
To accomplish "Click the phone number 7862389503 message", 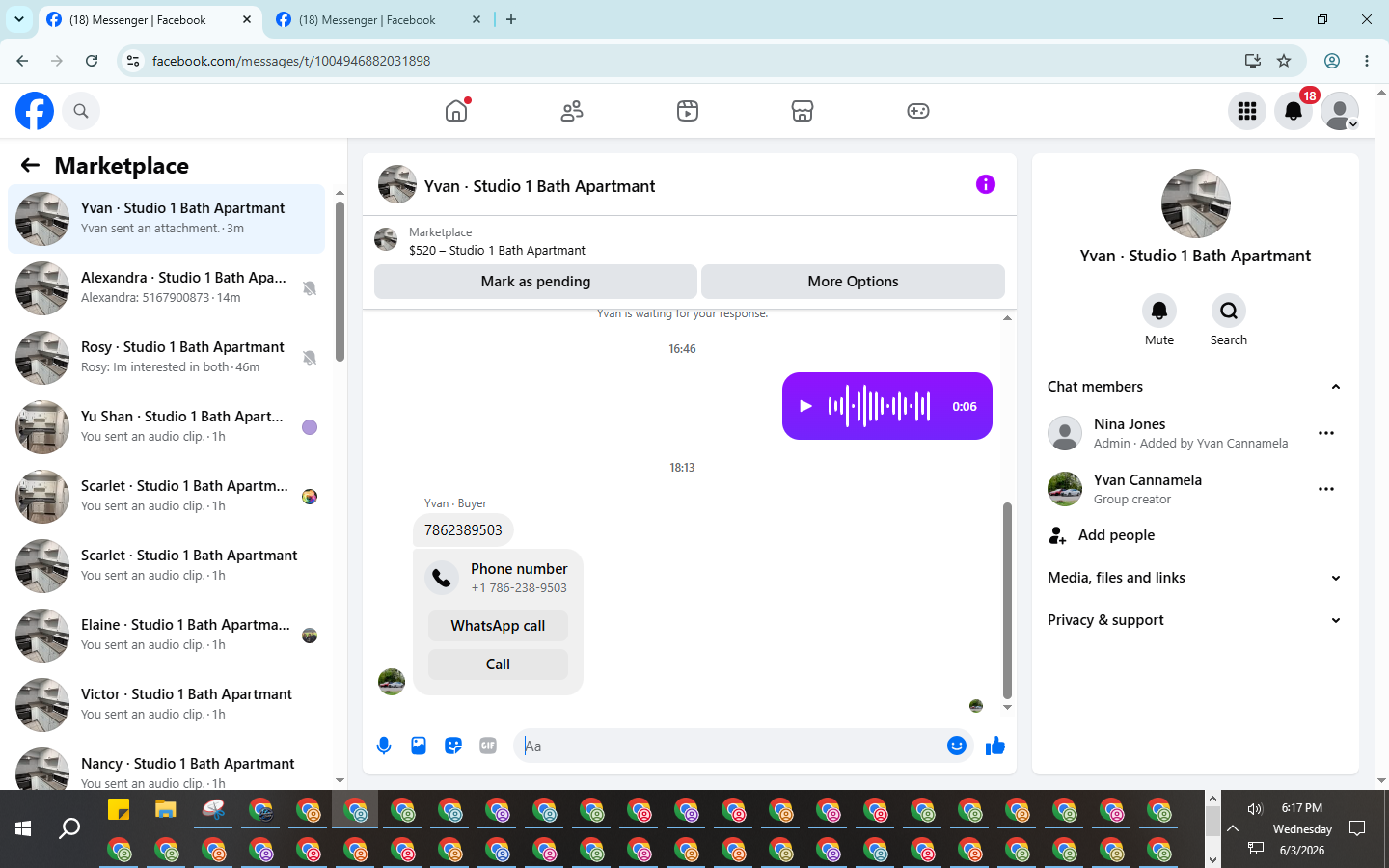I will [x=463, y=530].
